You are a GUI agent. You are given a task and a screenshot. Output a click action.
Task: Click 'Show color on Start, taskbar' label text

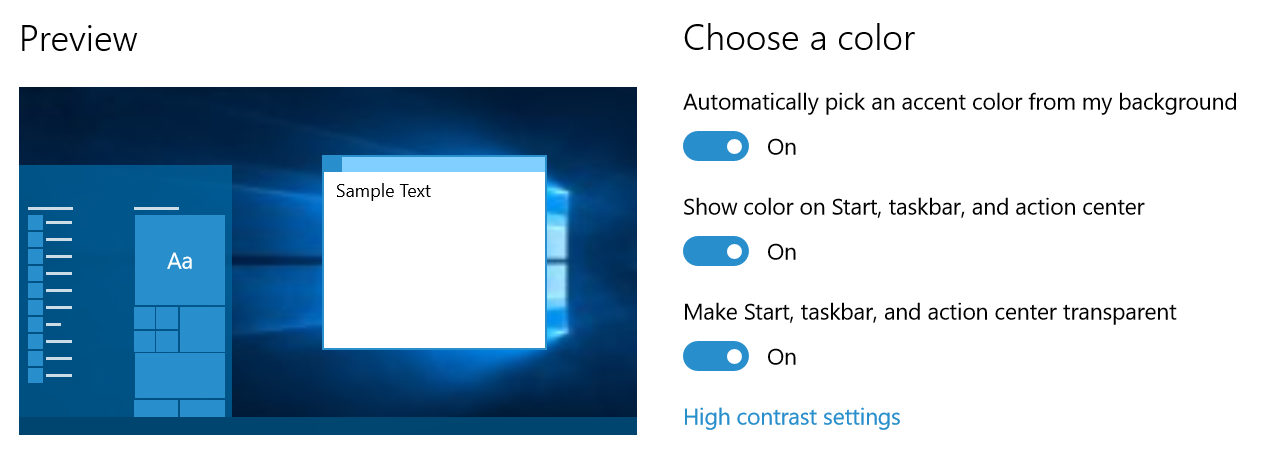(x=913, y=207)
